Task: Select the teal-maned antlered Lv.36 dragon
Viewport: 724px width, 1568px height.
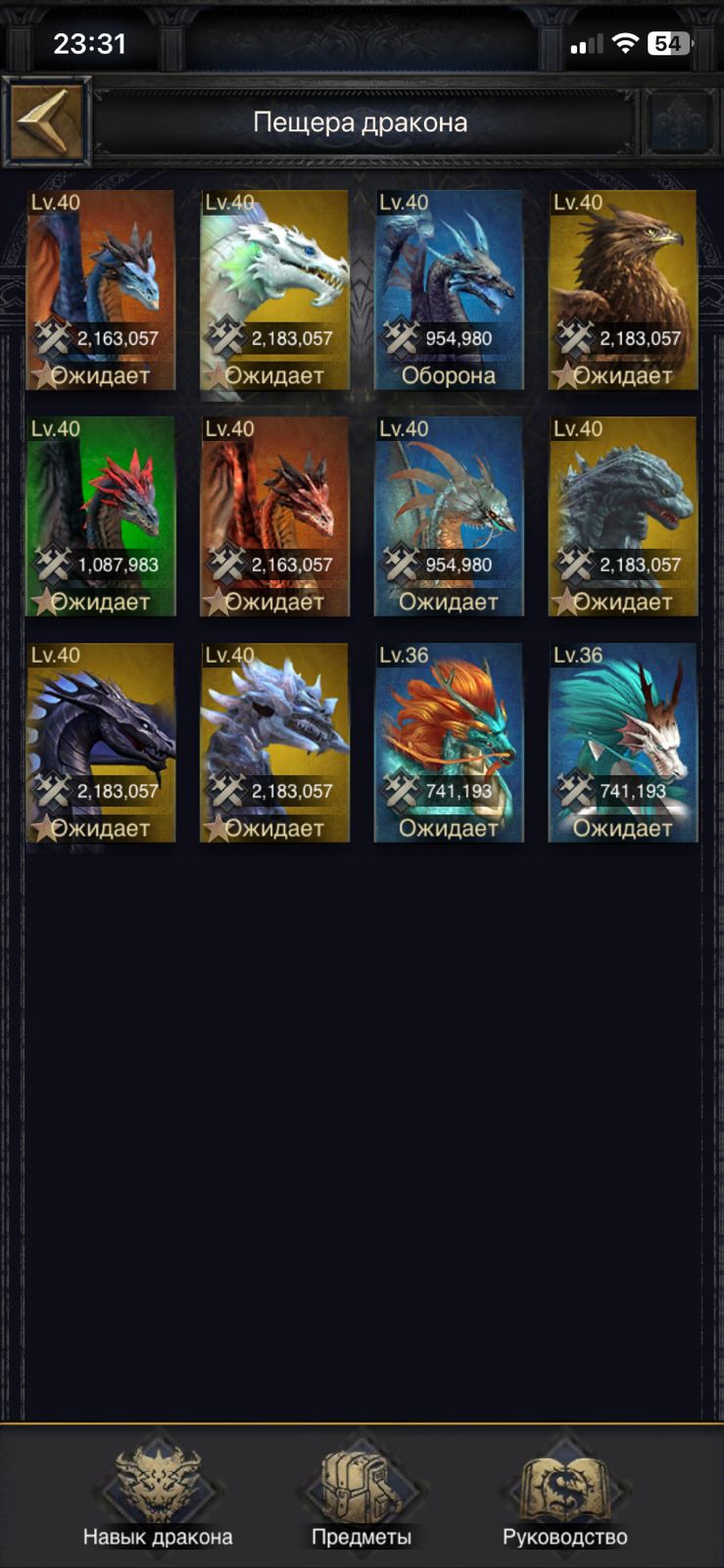Action: pyautogui.click(x=623, y=743)
